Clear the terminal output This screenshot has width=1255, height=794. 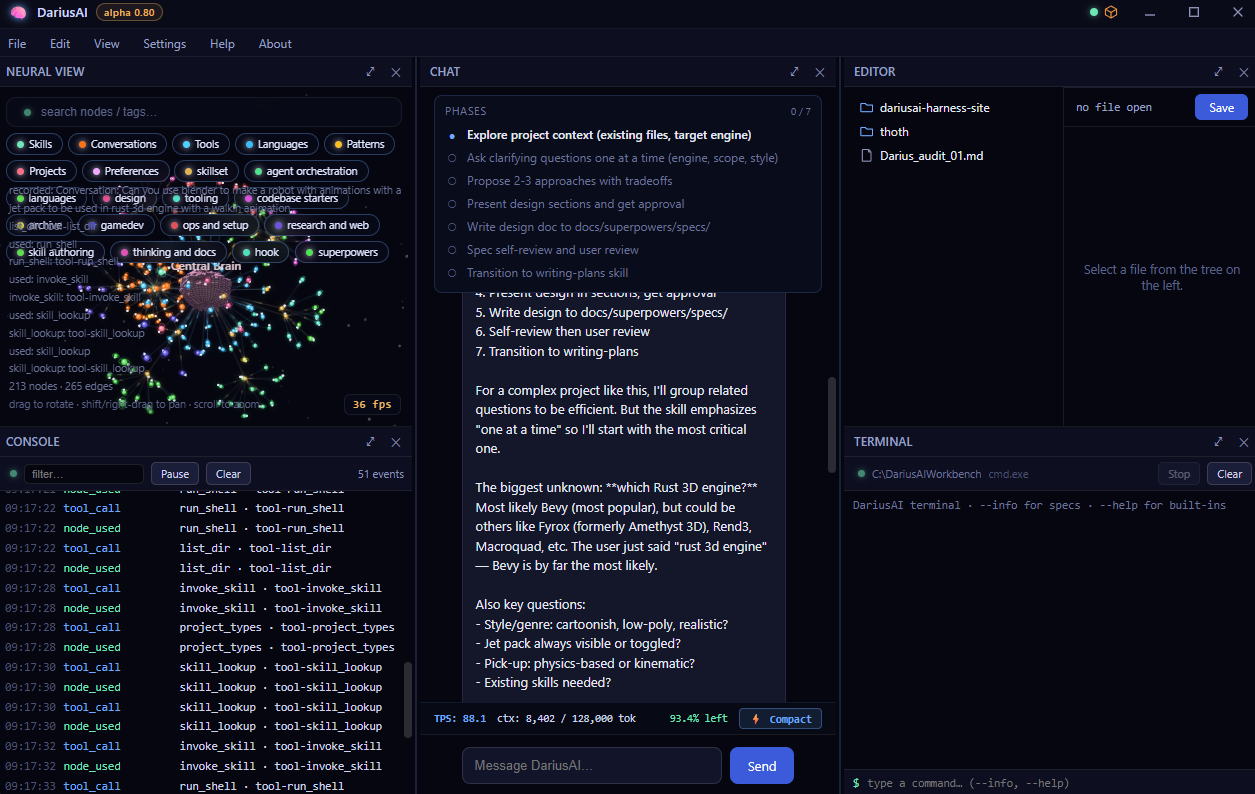click(x=1230, y=474)
